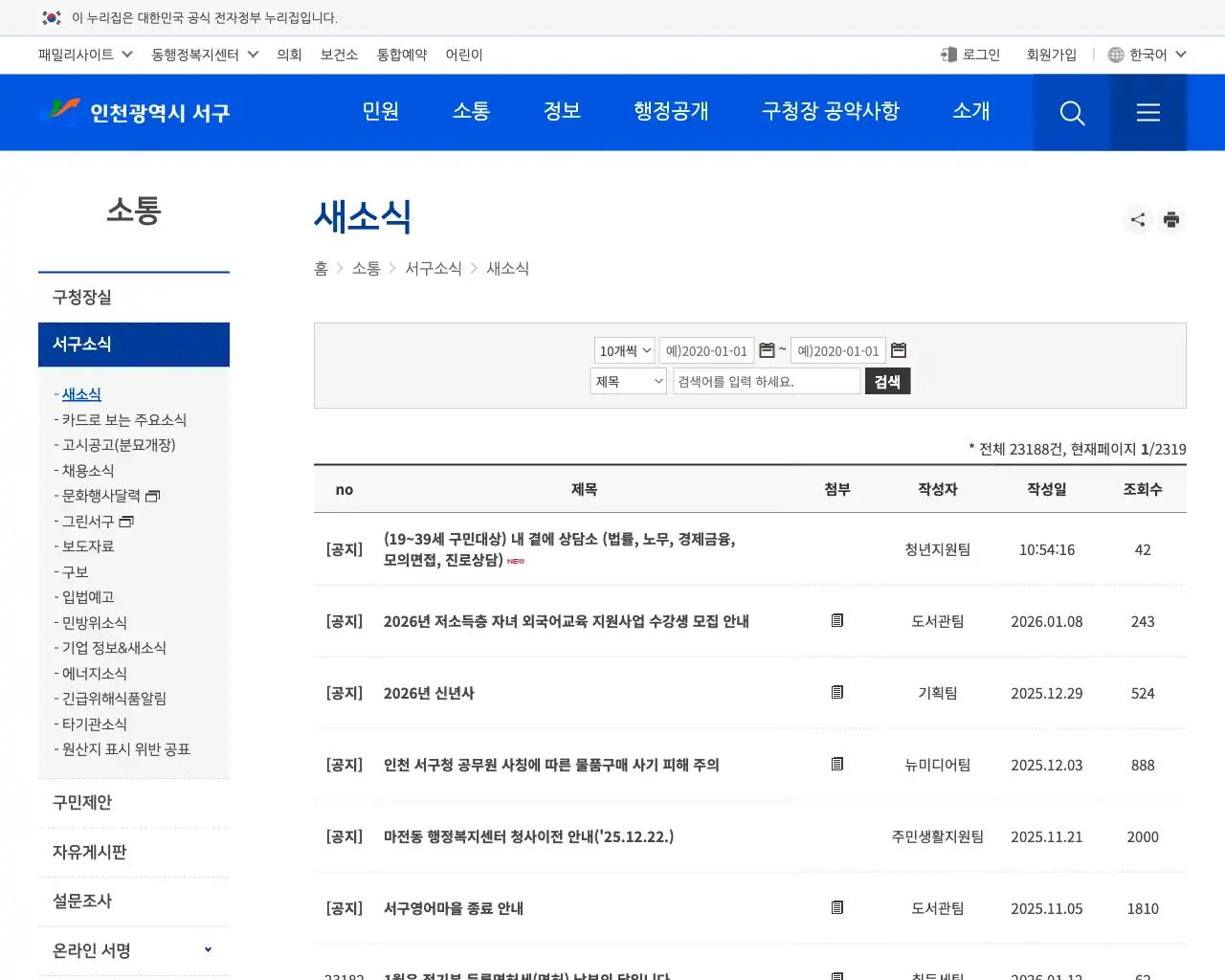Open the start date calendar icon

[768, 350]
